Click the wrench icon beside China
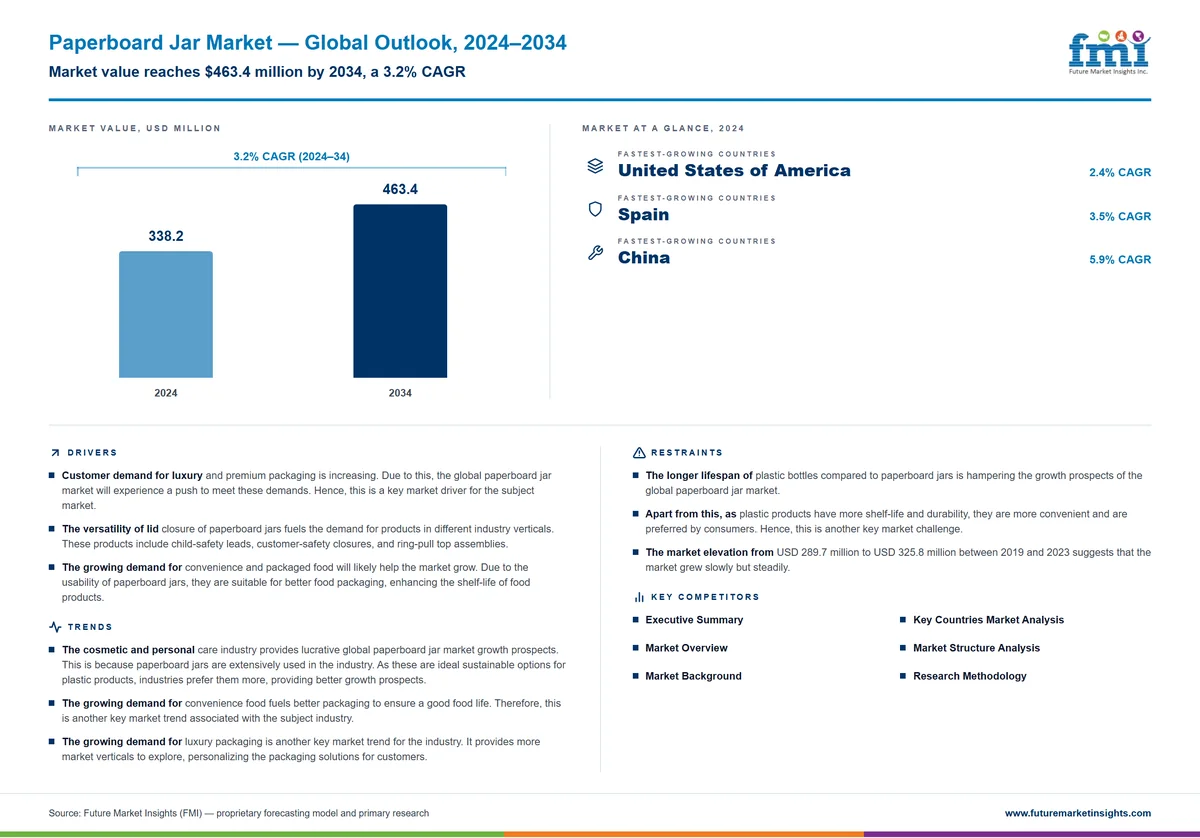 594,253
